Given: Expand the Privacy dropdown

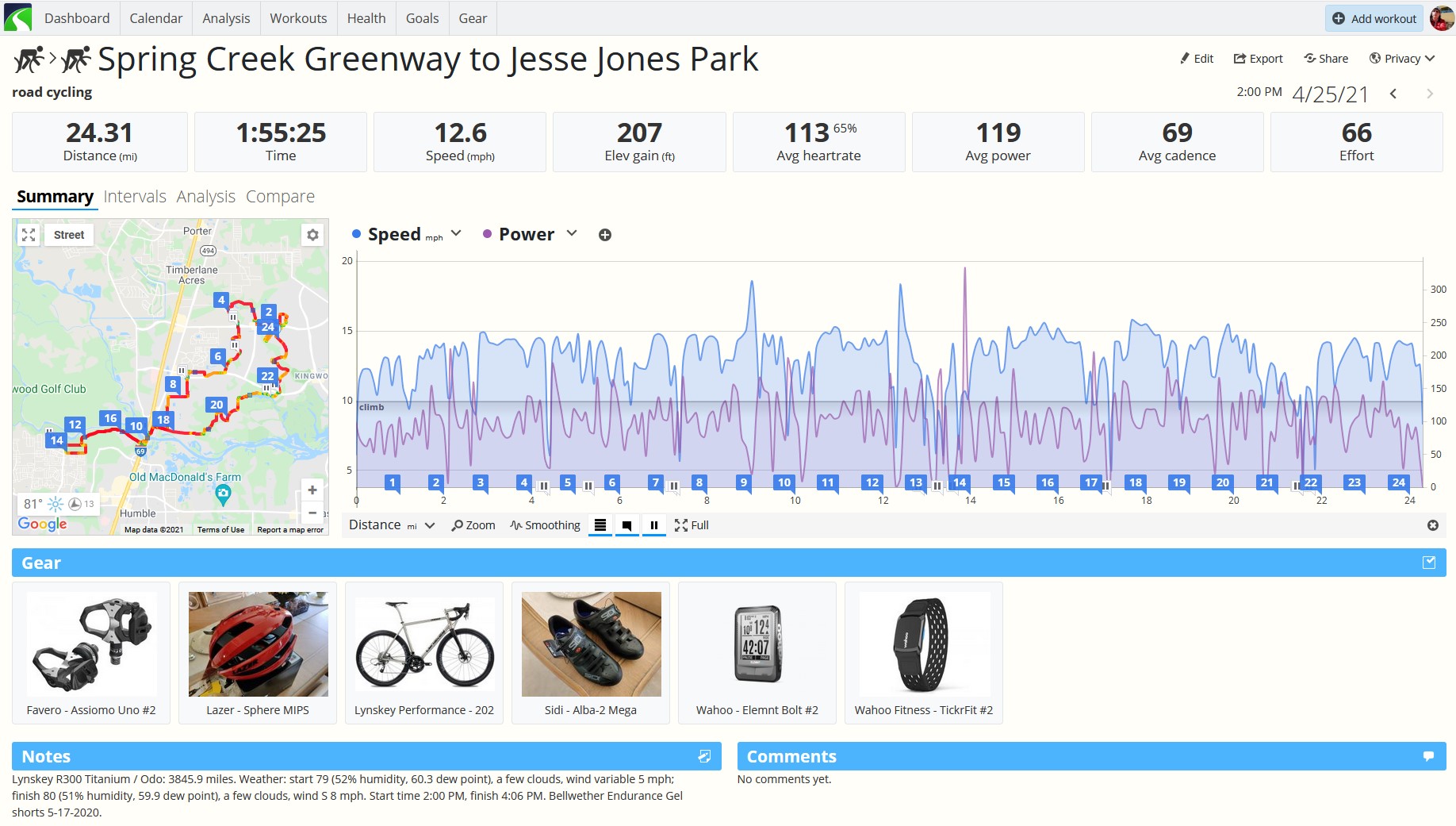Looking at the screenshot, I should (x=1402, y=59).
